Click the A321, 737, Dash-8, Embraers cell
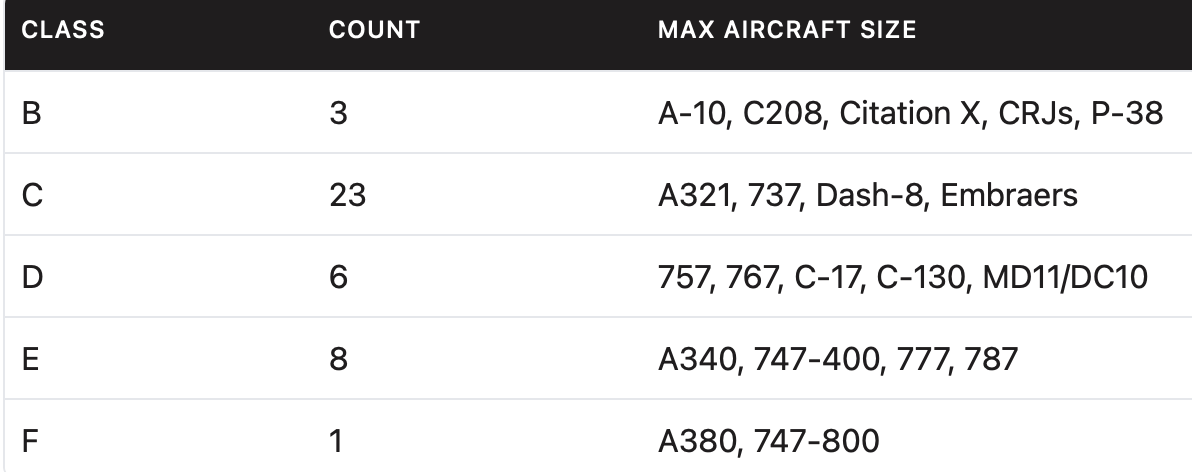This screenshot has width=1192, height=472. coord(867,195)
